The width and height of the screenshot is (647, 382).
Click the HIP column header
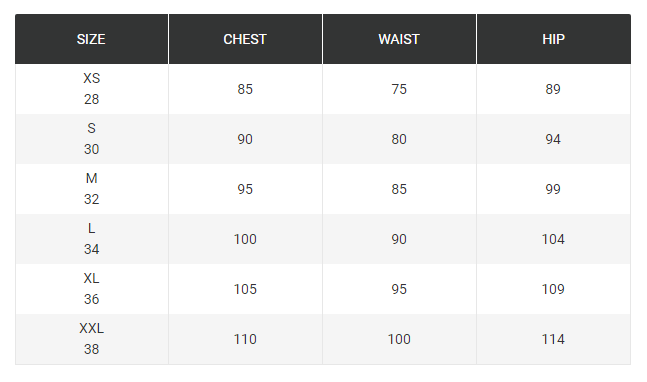pos(553,39)
